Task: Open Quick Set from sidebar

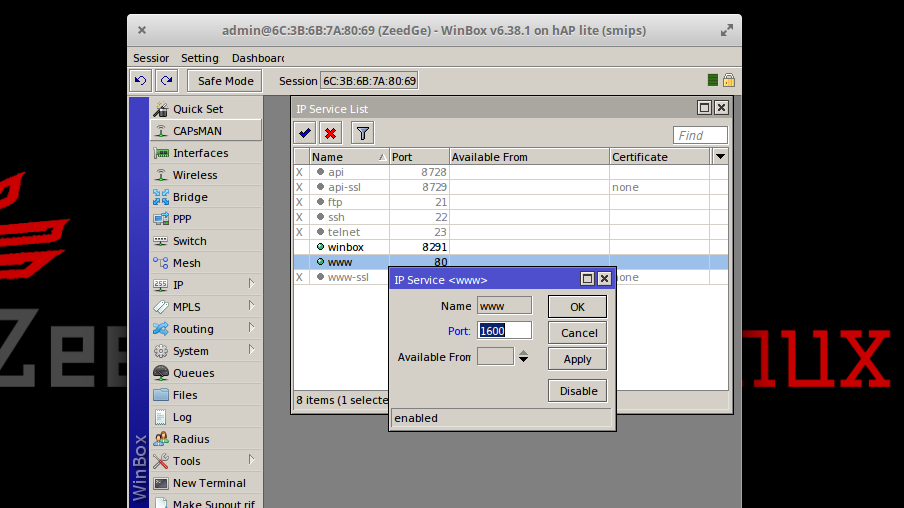Action: 206,109
